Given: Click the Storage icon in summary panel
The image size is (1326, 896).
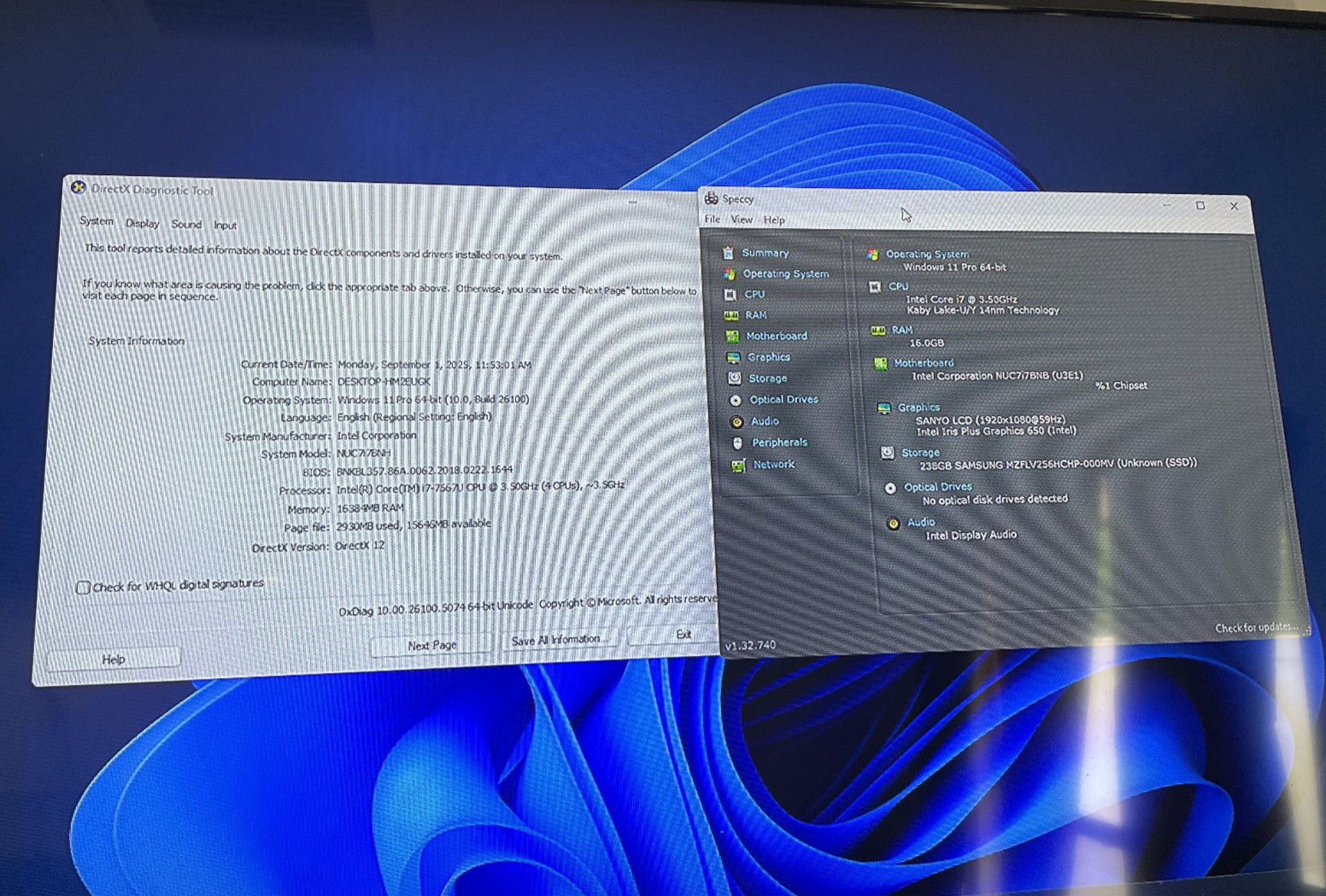Looking at the screenshot, I should 888,453.
